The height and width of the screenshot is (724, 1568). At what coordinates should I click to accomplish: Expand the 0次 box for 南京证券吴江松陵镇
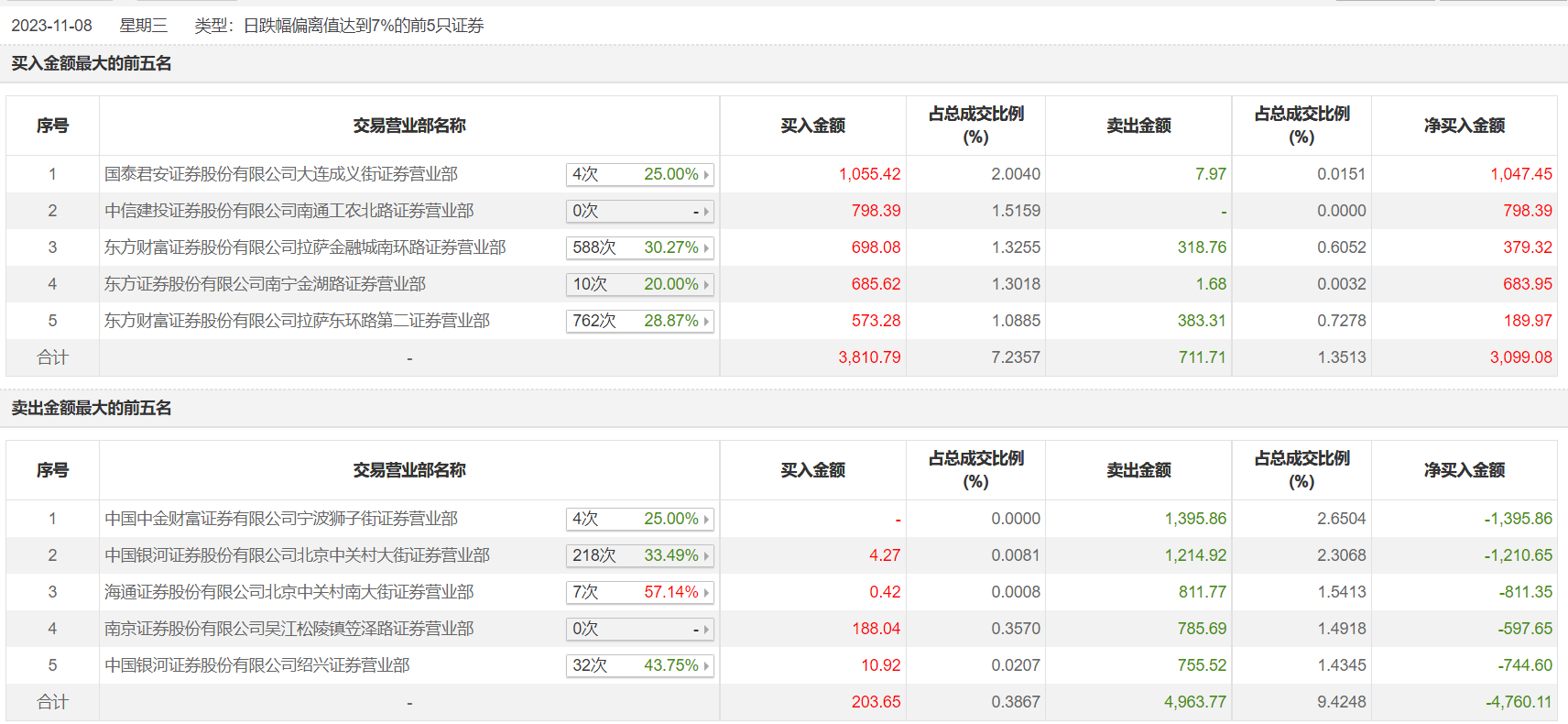click(x=639, y=629)
